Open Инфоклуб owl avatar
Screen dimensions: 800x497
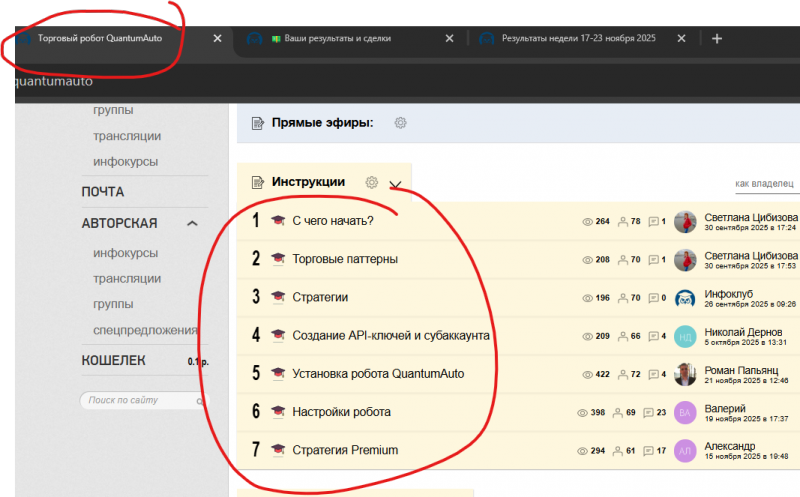tap(685, 299)
